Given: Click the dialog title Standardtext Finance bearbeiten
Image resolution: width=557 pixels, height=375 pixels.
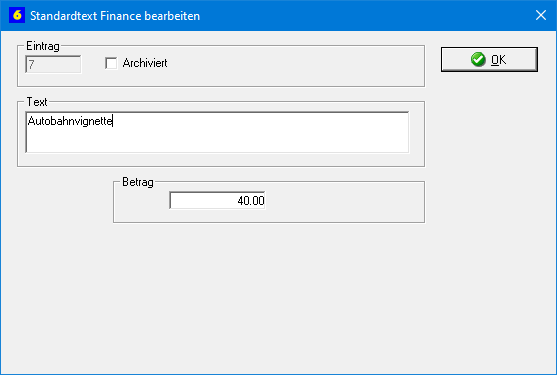Looking at the screenshot, I should (x=115, y=16).
